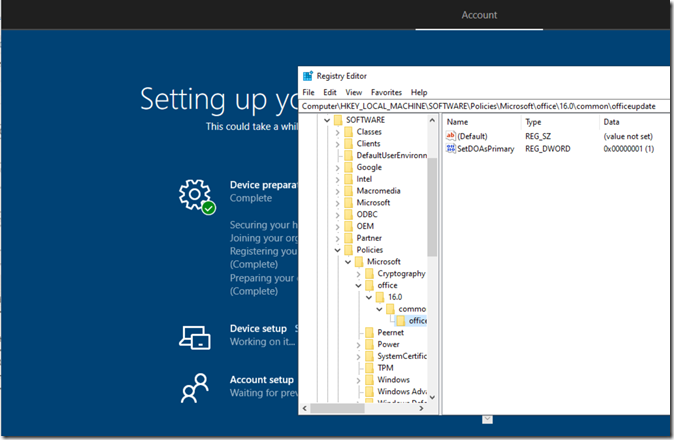Click the Device setup laptop icon

tap(194, 337)
